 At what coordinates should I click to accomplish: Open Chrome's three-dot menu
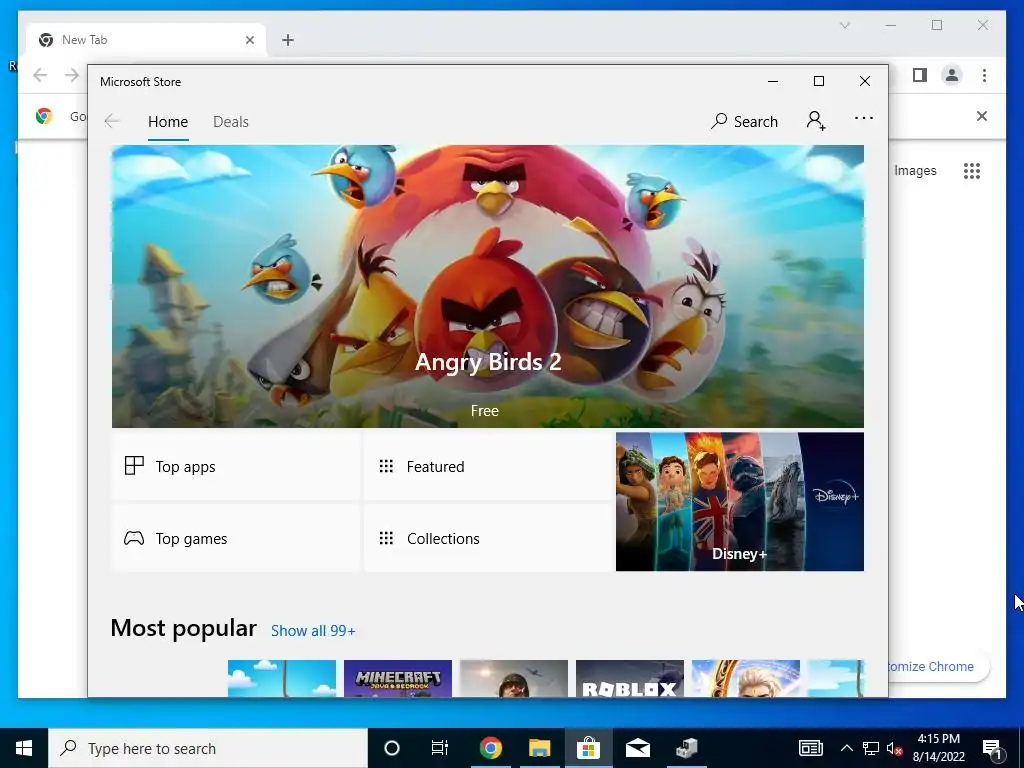tap(984, 75)
